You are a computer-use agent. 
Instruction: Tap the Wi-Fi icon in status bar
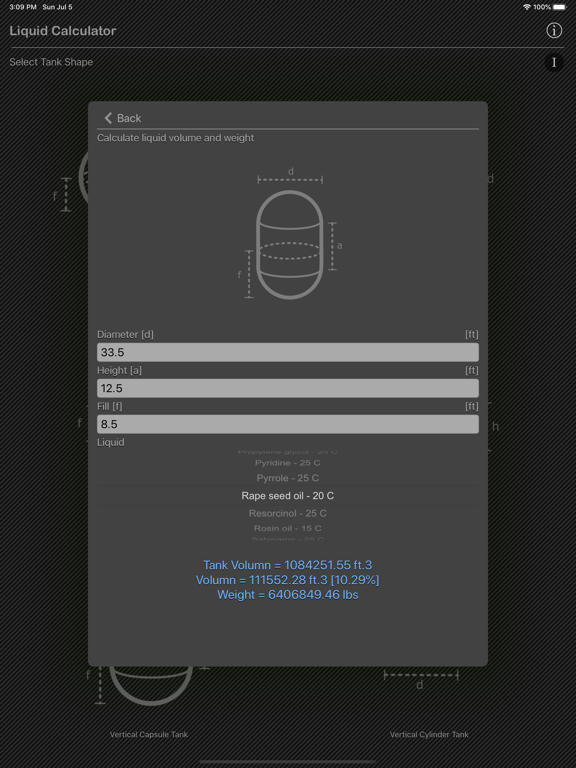[527, 7]
